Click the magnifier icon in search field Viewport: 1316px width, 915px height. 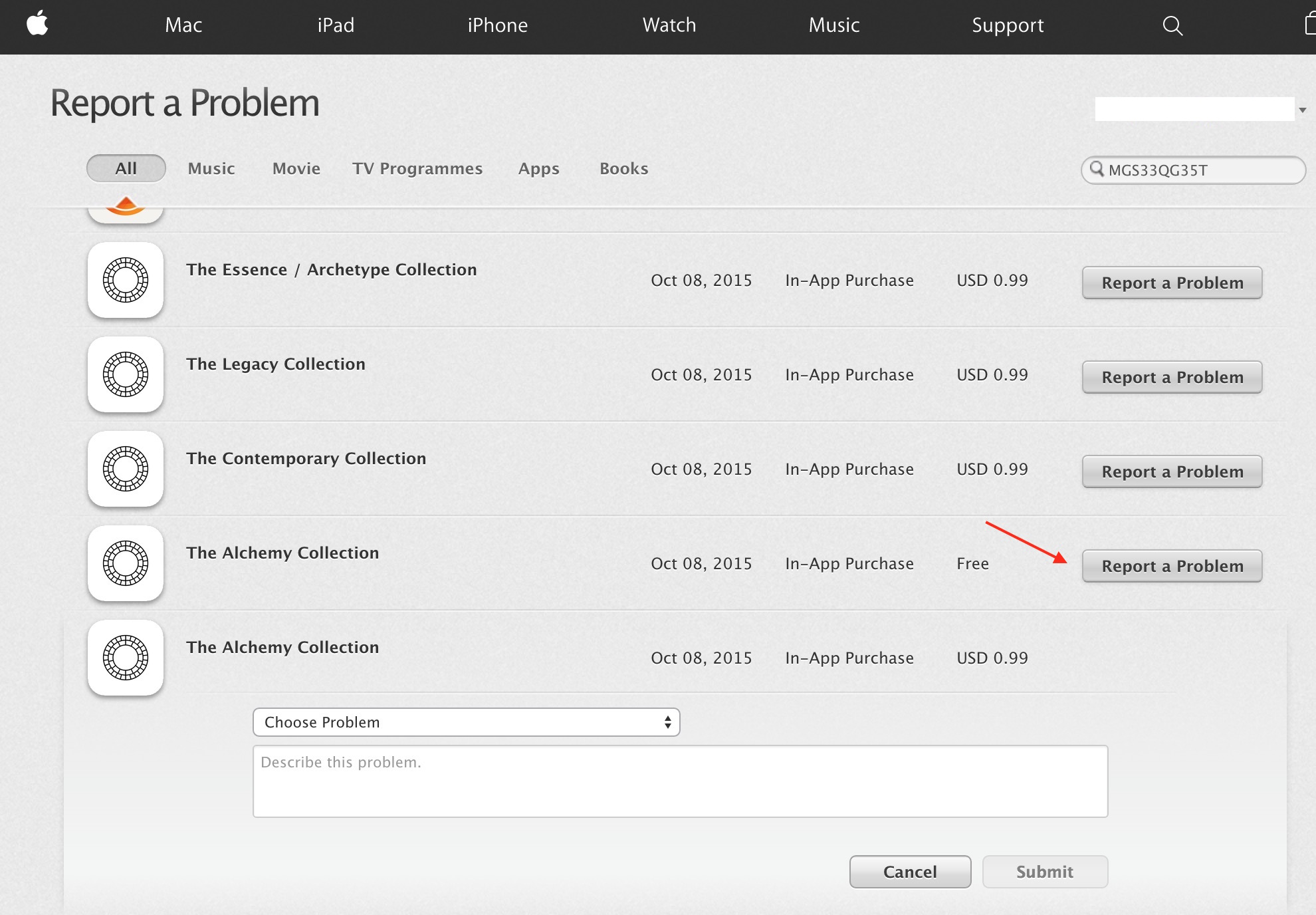[x=1097, y=169]
